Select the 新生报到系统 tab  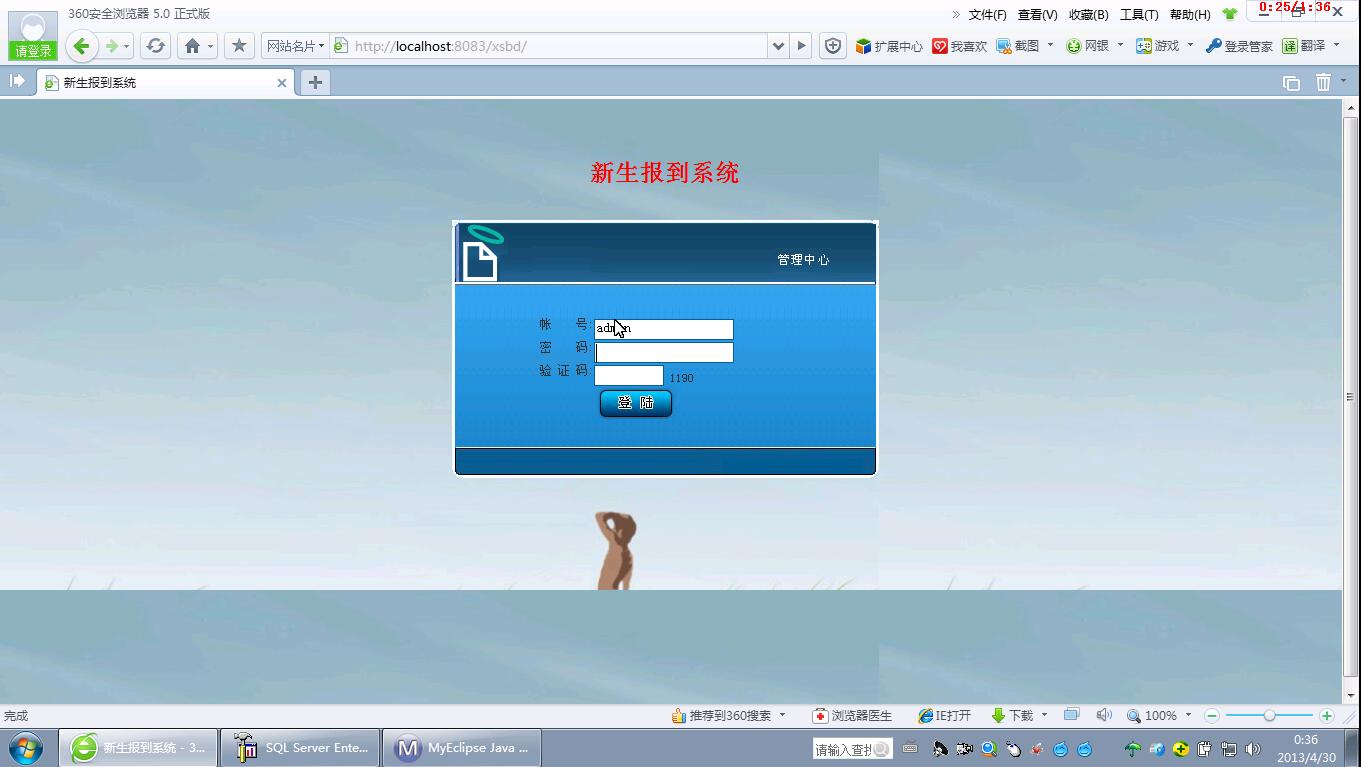[x=165, y=83]
